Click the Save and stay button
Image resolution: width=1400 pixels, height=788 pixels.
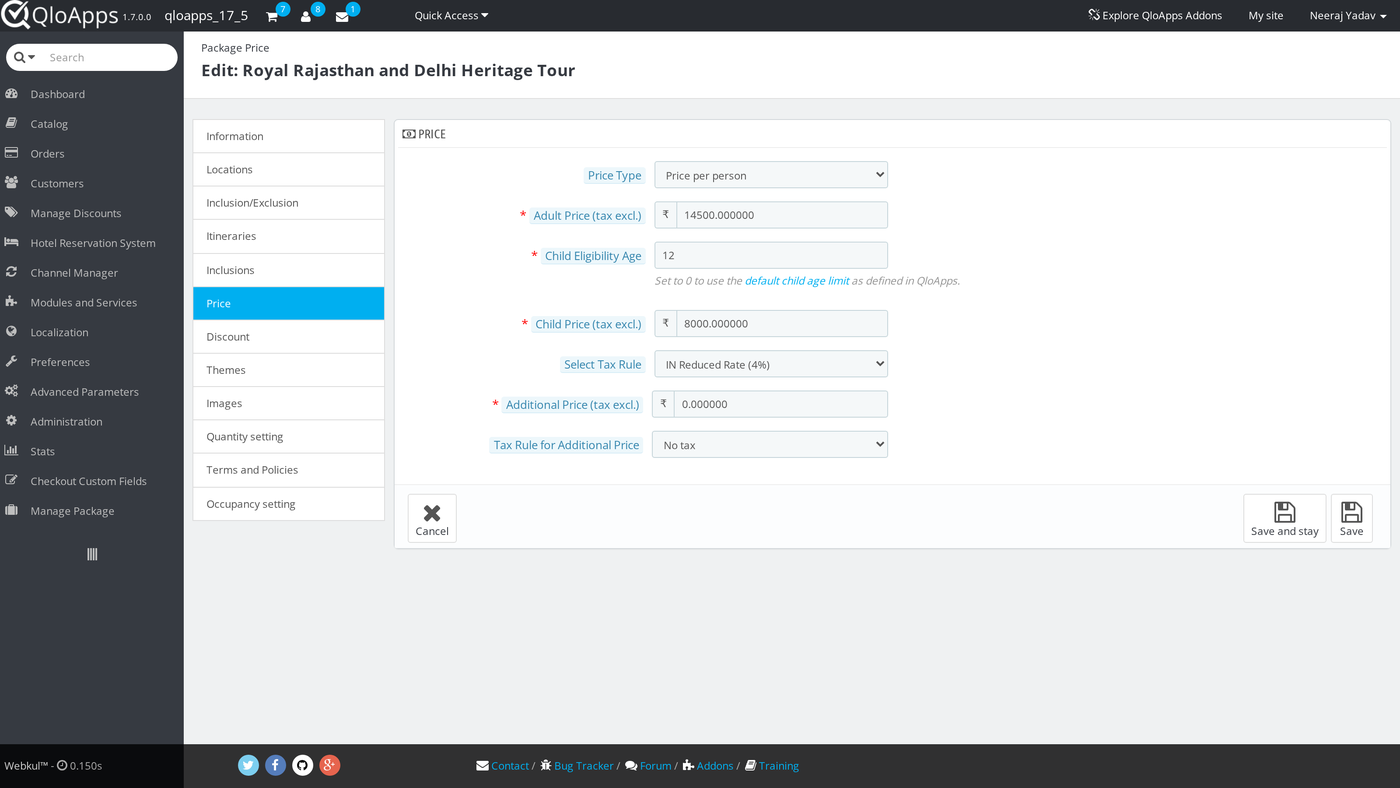click(x=1284, y=518)
